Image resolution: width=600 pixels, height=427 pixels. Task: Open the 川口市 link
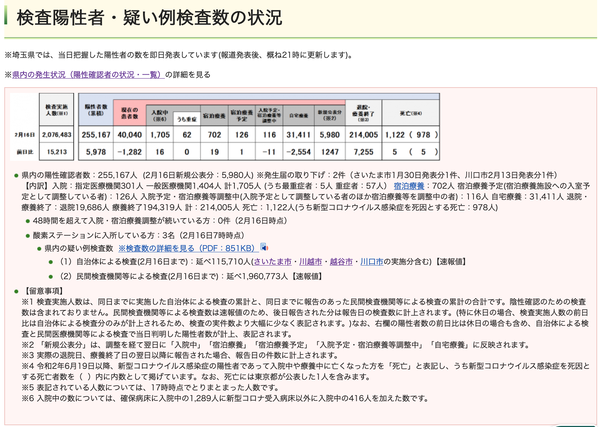(x=372, y=262)
